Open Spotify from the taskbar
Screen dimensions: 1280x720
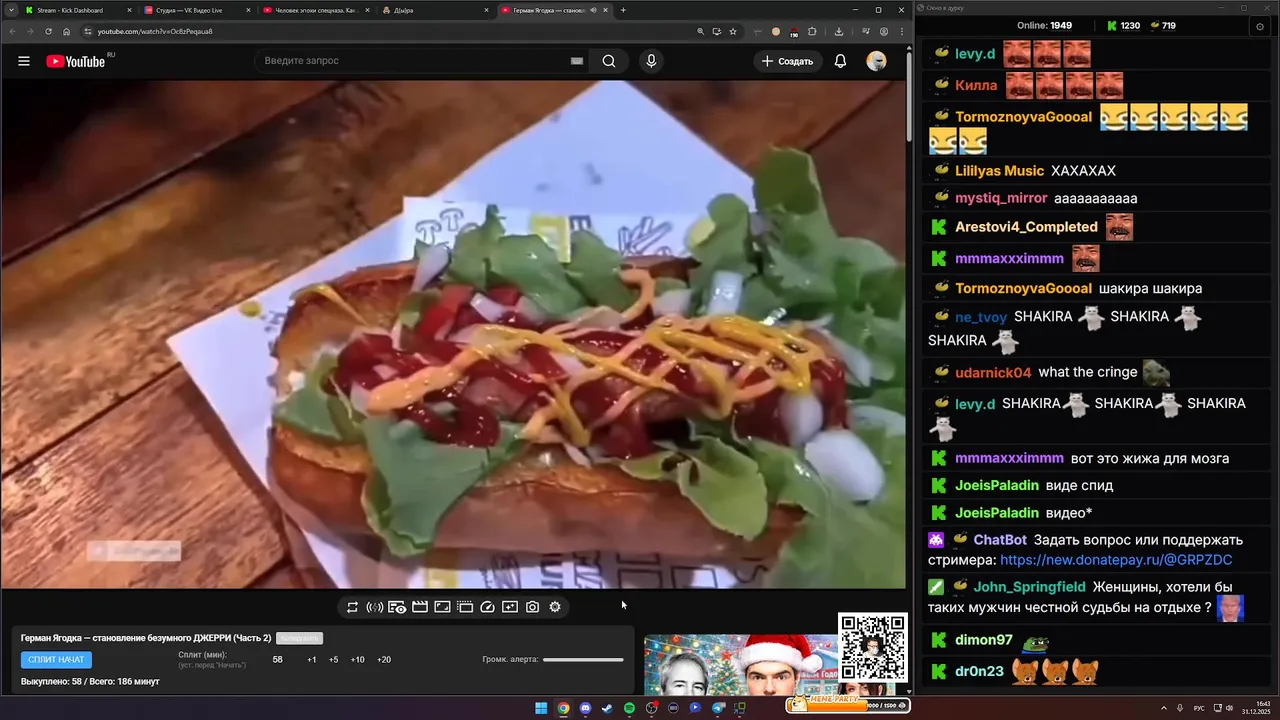[629, 708]
